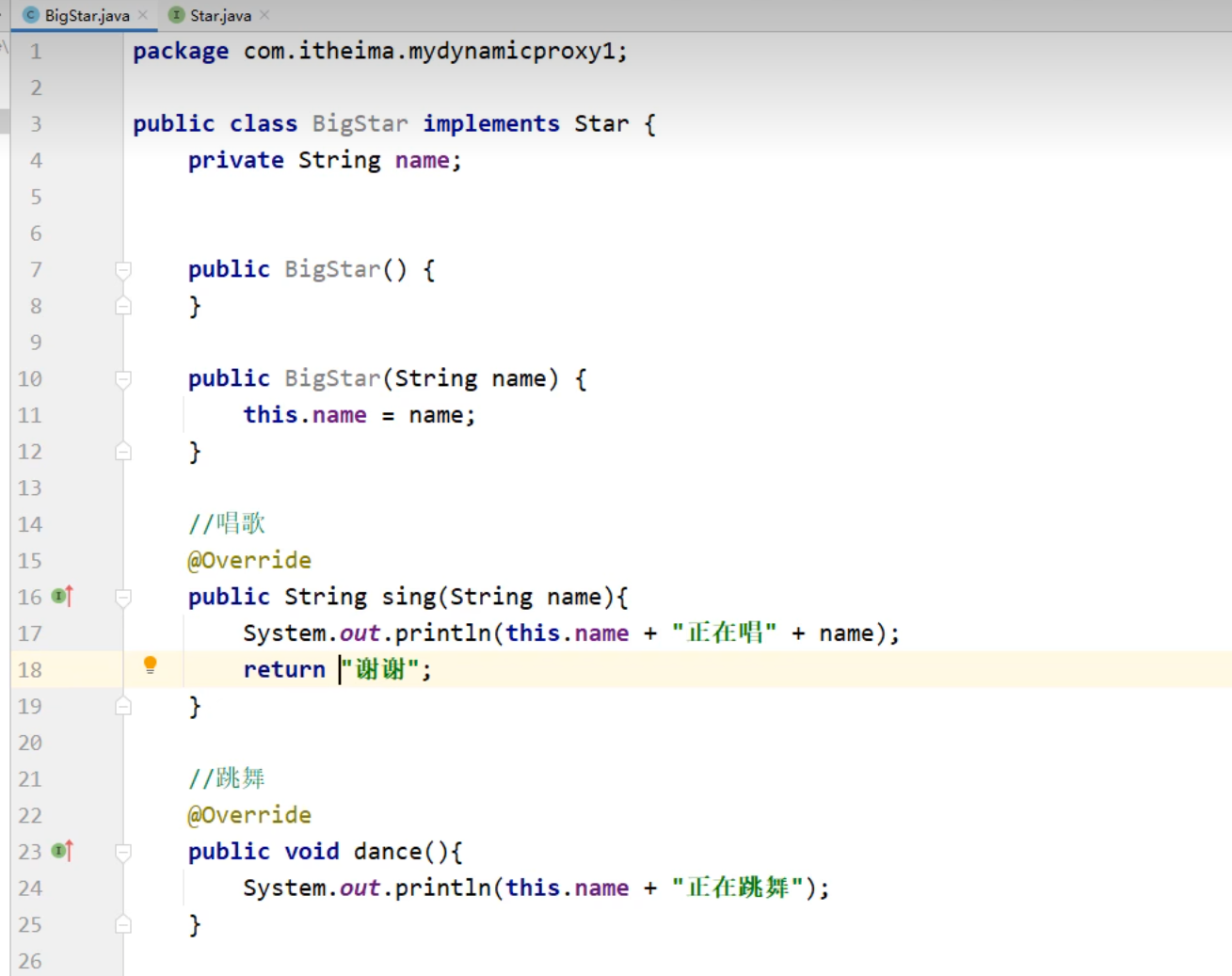Click the fold end marker on line 19
The image size is (1232, 976).
coord(123,706)
